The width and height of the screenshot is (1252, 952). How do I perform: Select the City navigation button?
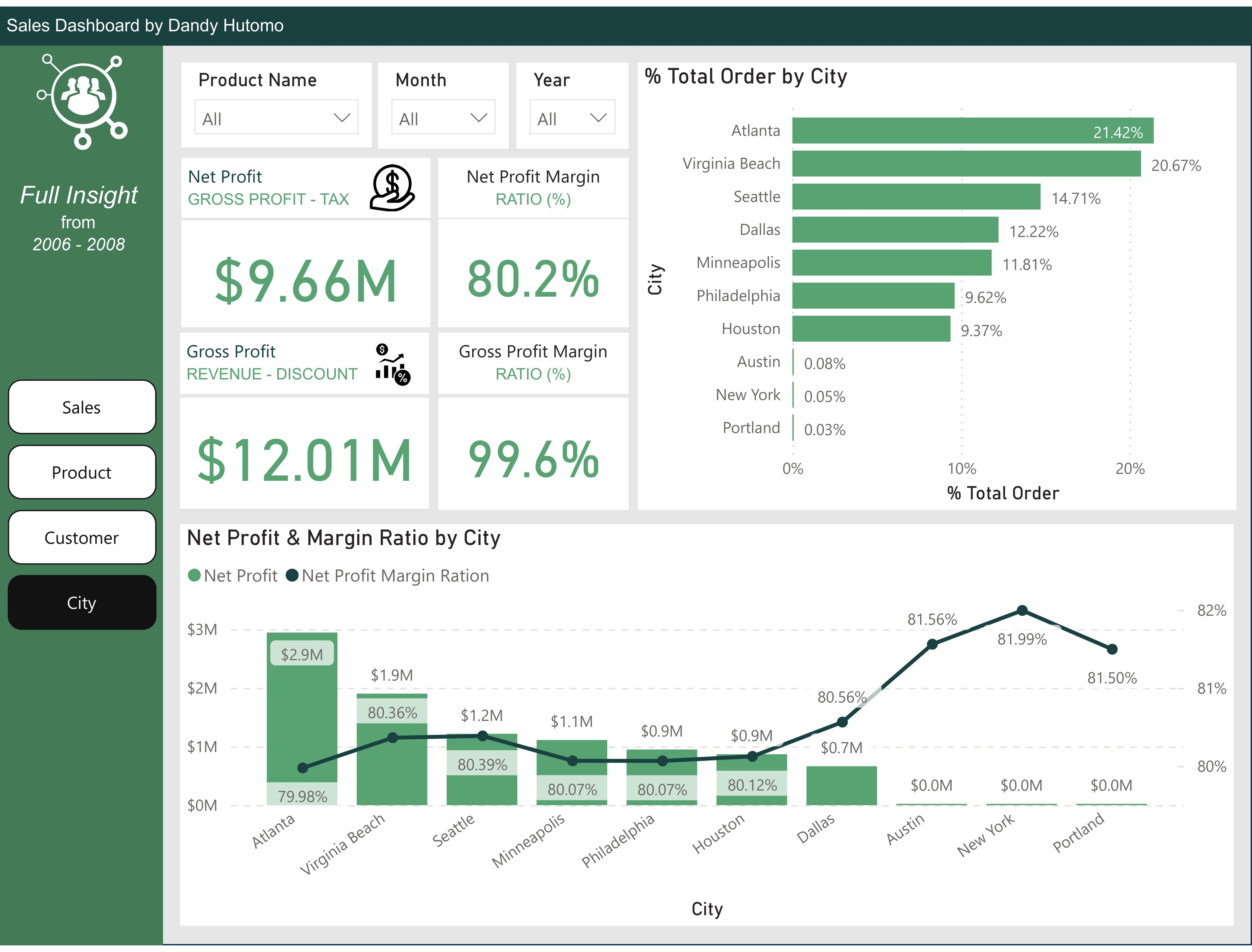[82, 602]
